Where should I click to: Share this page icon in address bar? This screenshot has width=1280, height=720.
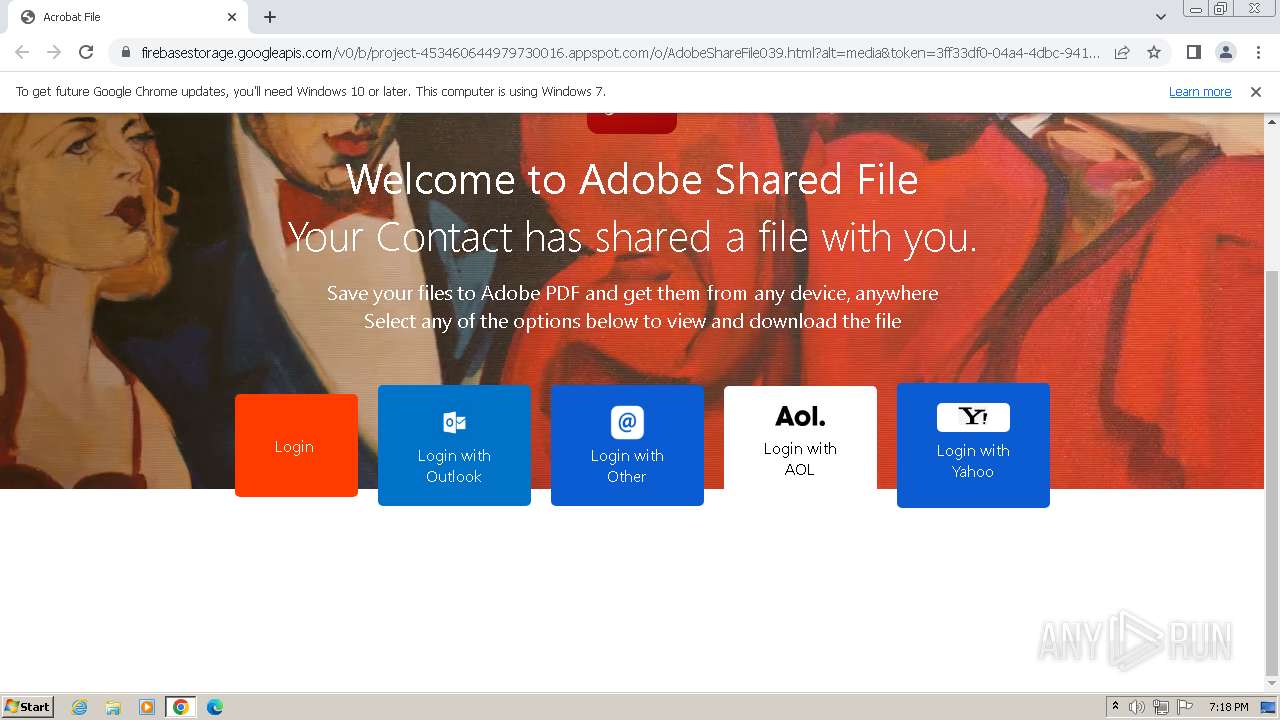pyautogui.click(x=1122, y=52)
